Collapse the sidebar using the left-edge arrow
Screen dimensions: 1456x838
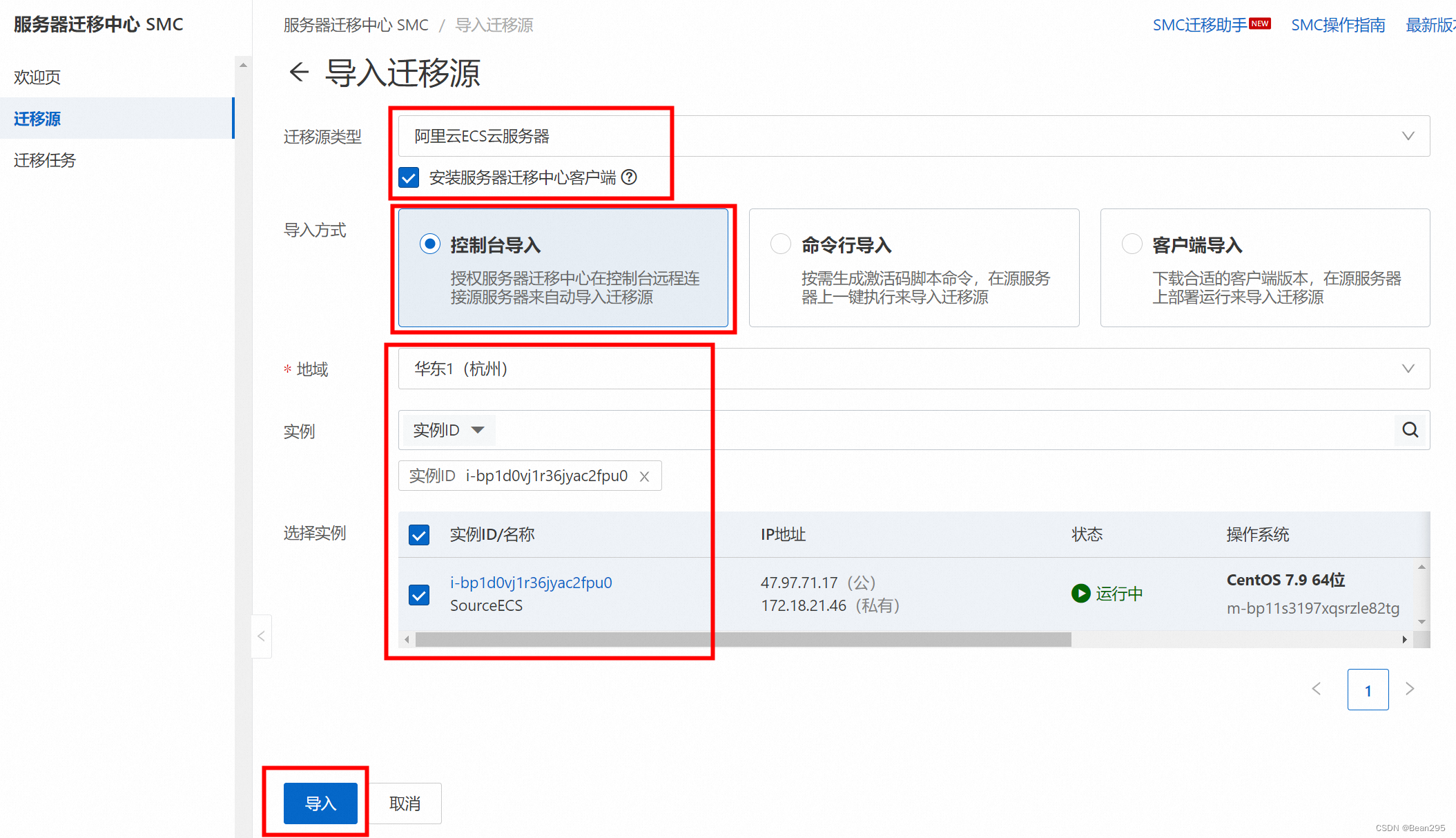[x=262, y=636]
